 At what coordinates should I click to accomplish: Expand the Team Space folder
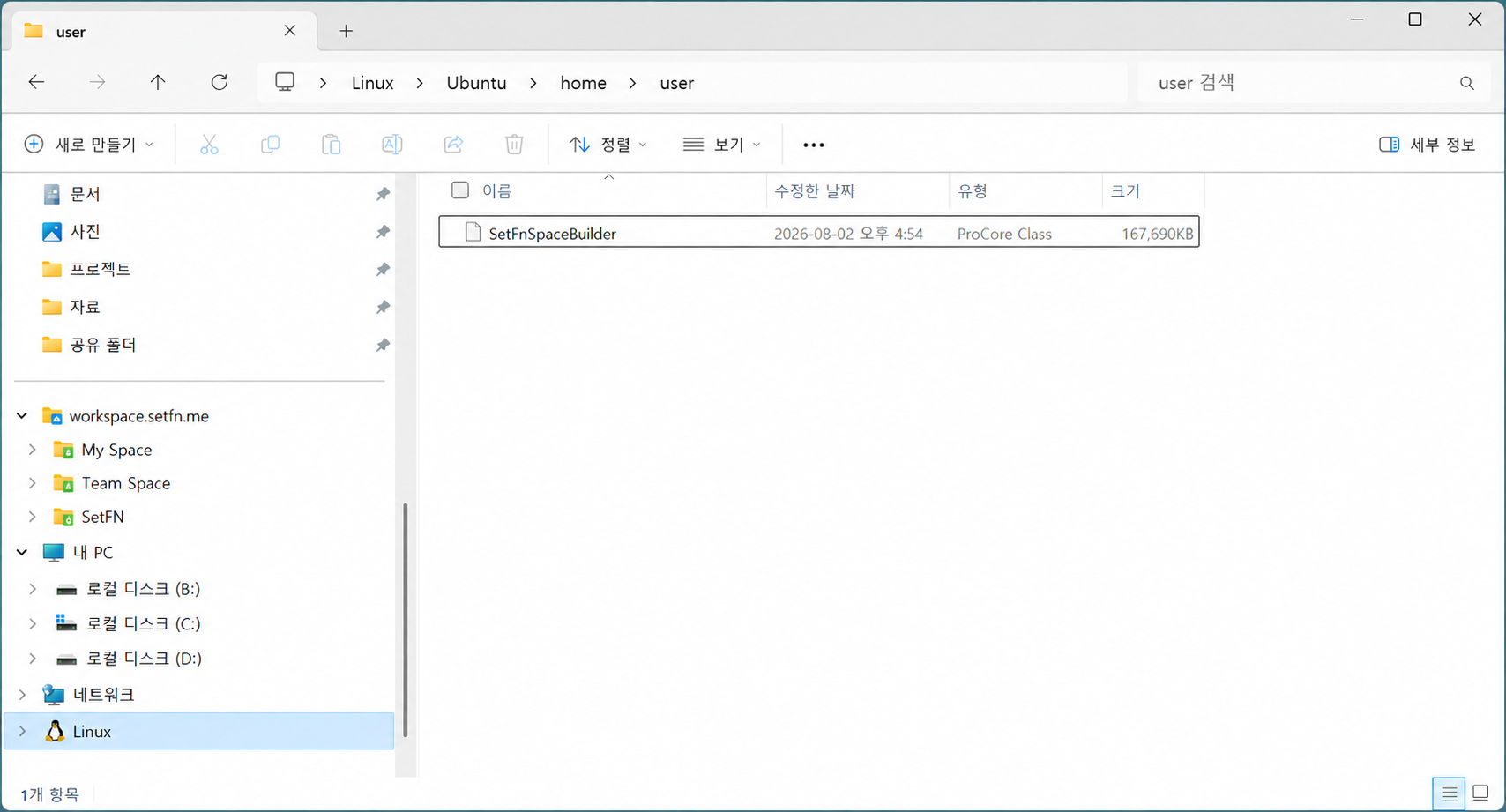(33, 483)
